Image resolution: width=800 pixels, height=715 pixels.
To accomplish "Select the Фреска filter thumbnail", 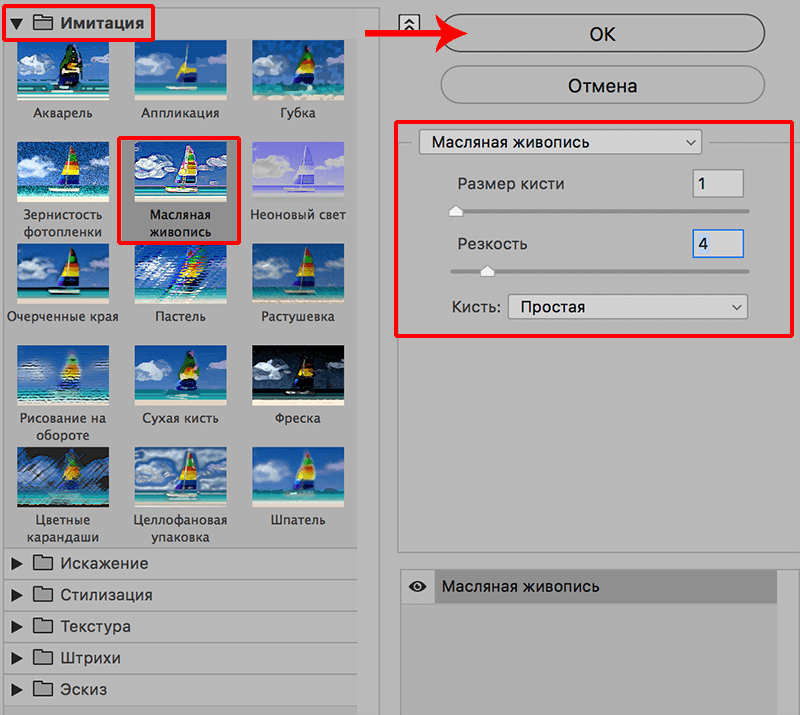I will (x=297, y=375).
